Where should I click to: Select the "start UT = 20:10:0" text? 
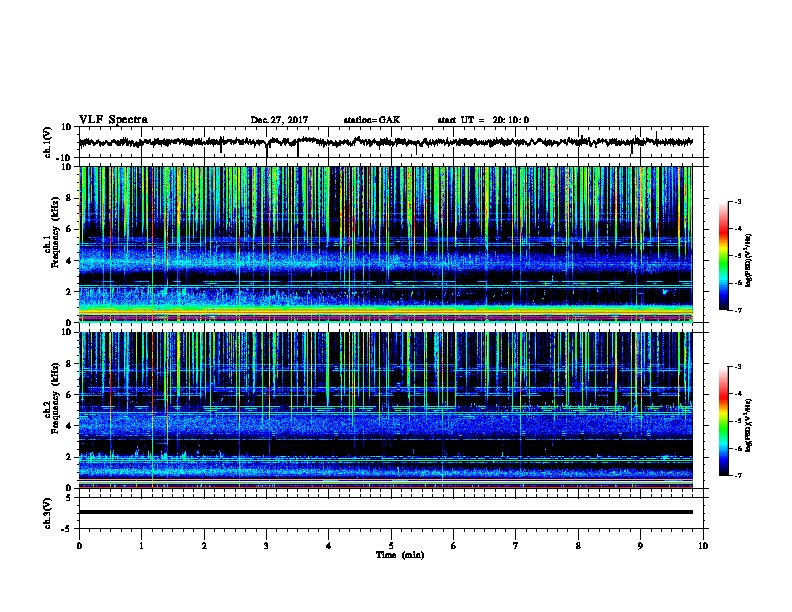point(483,120)
